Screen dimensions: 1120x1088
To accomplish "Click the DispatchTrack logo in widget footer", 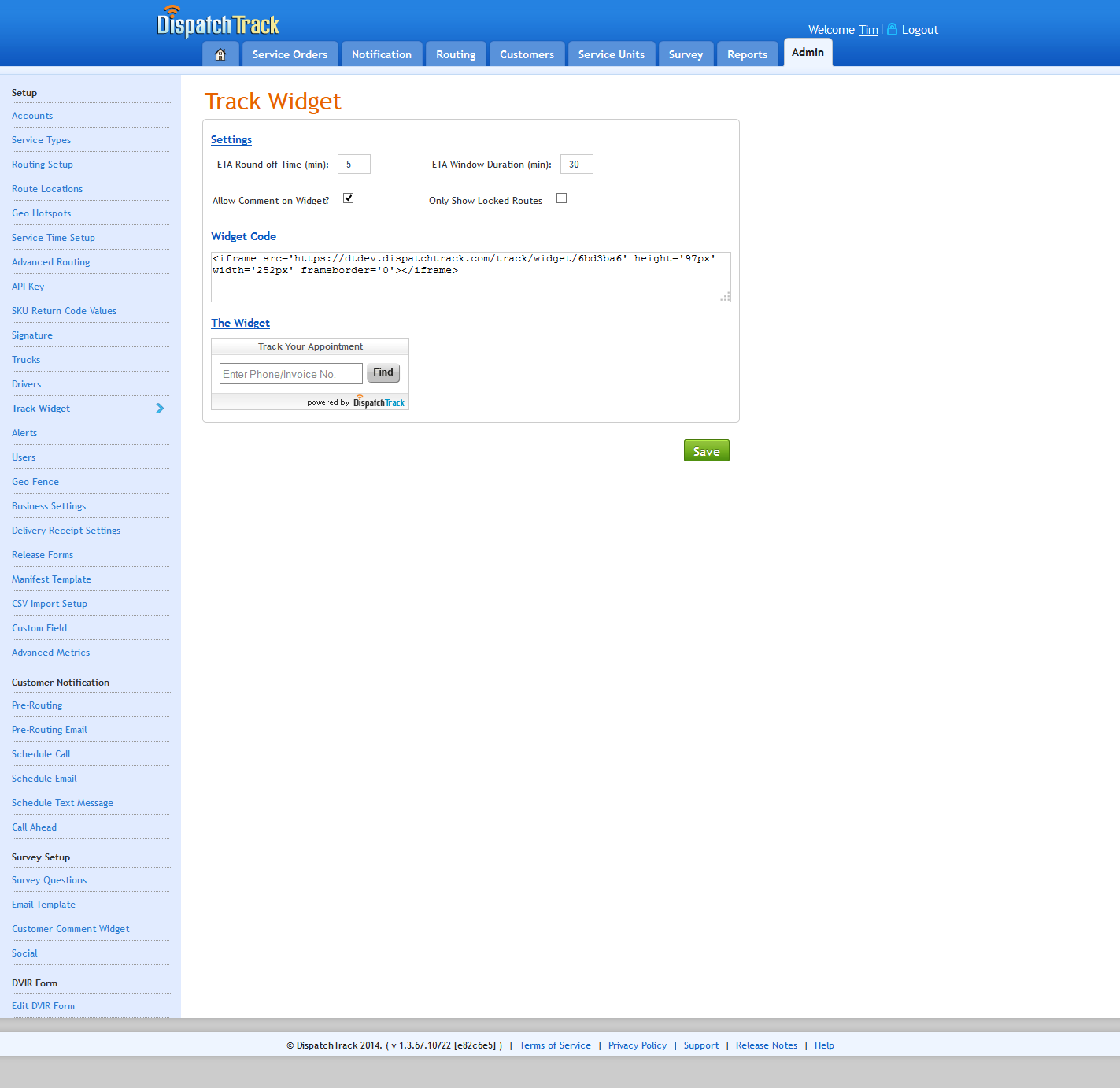I will (379, 402).
